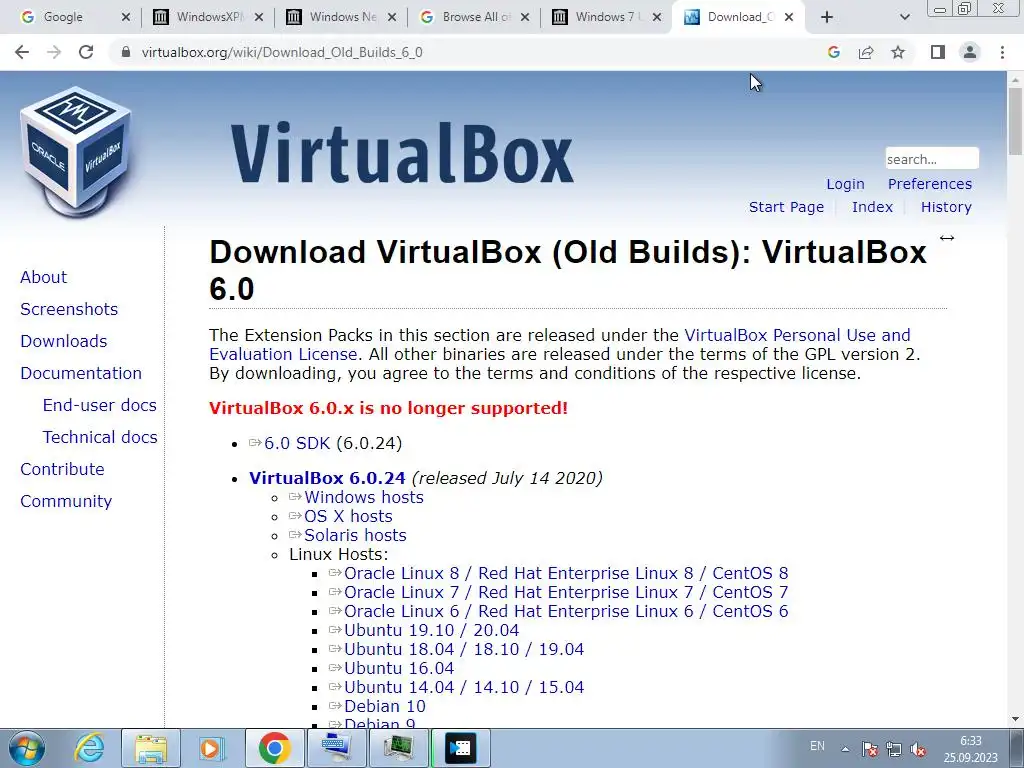Download the Windows hosts package
1024x768 pixels.
[x=364, y=497]
